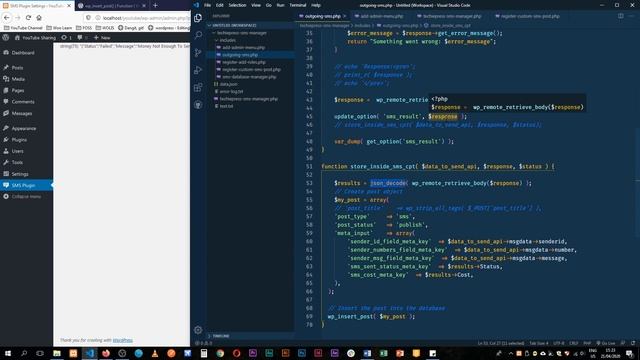
Task: Show hidden system tray icons
Action: click(x=510, y=353)
